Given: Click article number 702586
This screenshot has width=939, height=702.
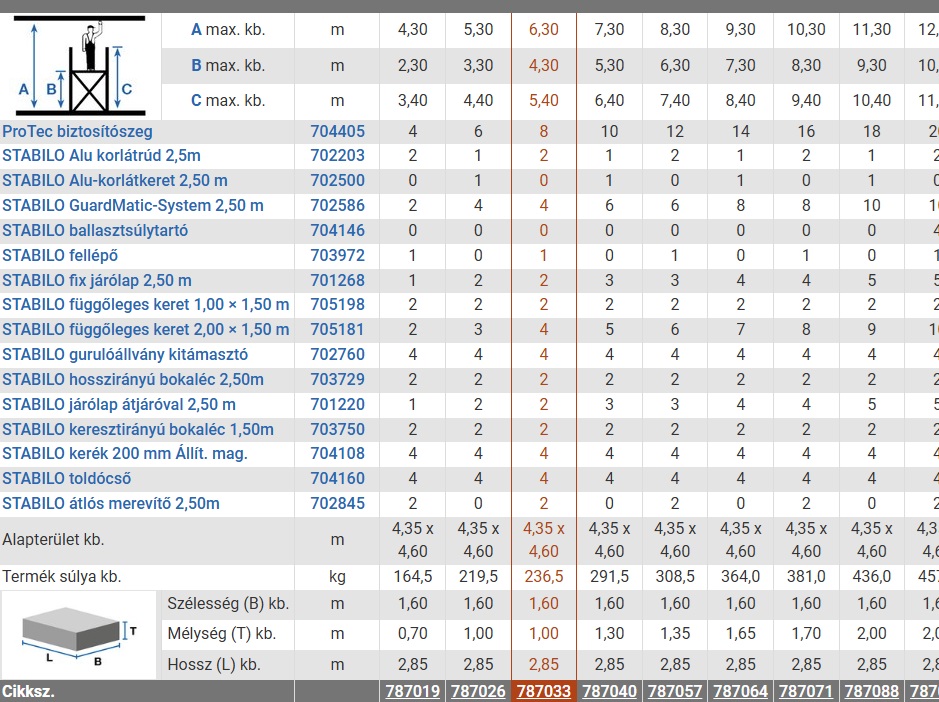Looking at the screenshot, I should (x=337, y=205).
